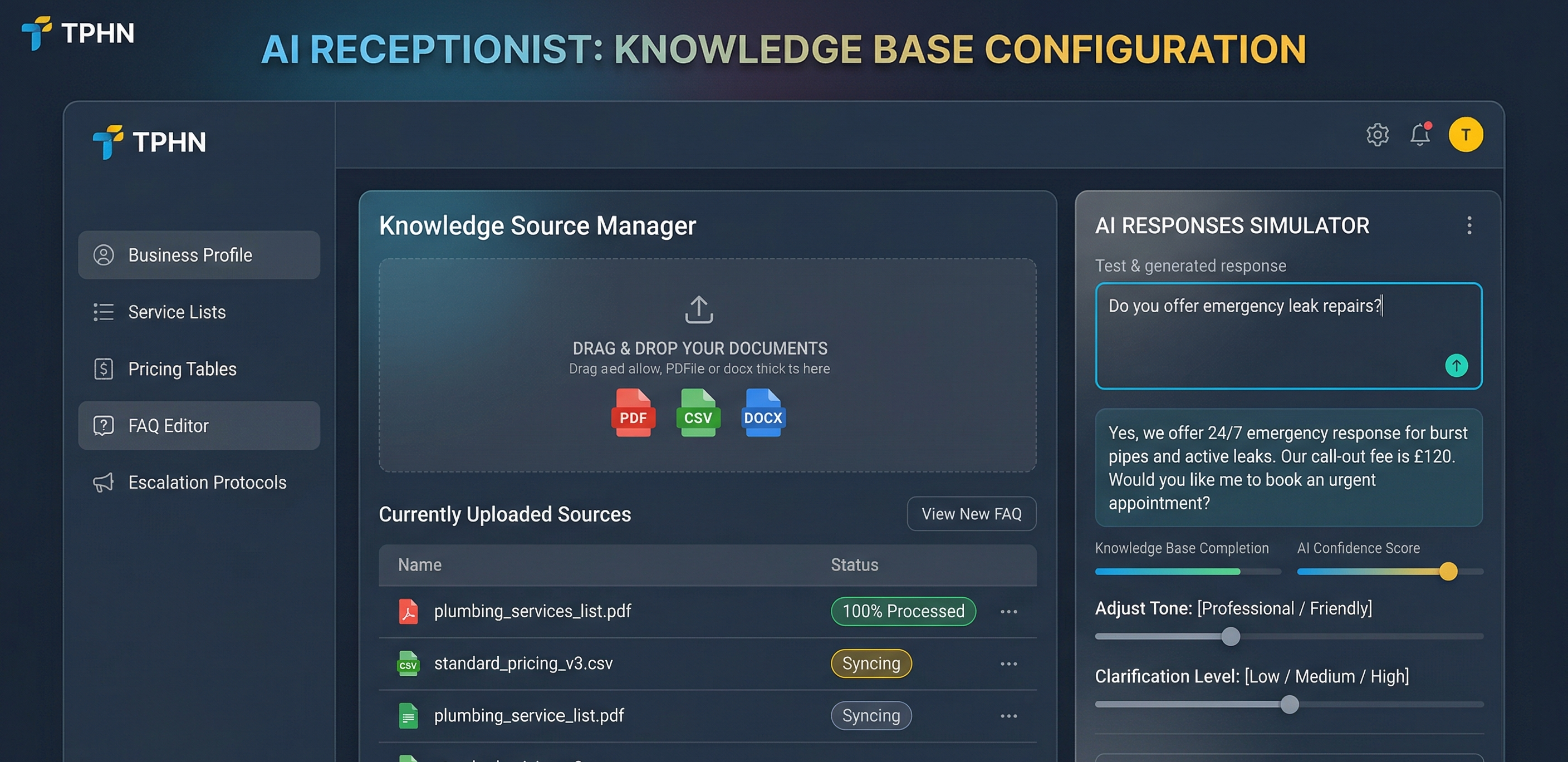The height and width of the screenshot is (762, 1568).
Task: Send the test question with green arrow
Action: coord(1456,366)
